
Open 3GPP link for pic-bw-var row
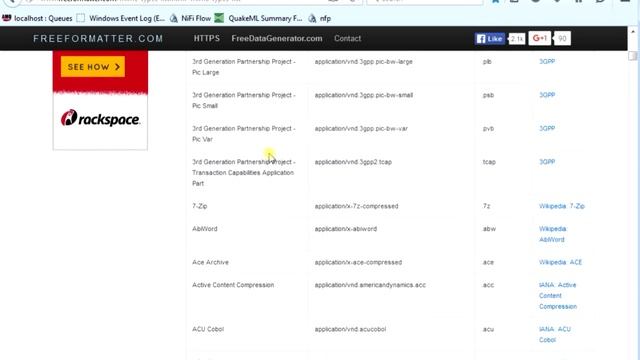coord(547,129)
